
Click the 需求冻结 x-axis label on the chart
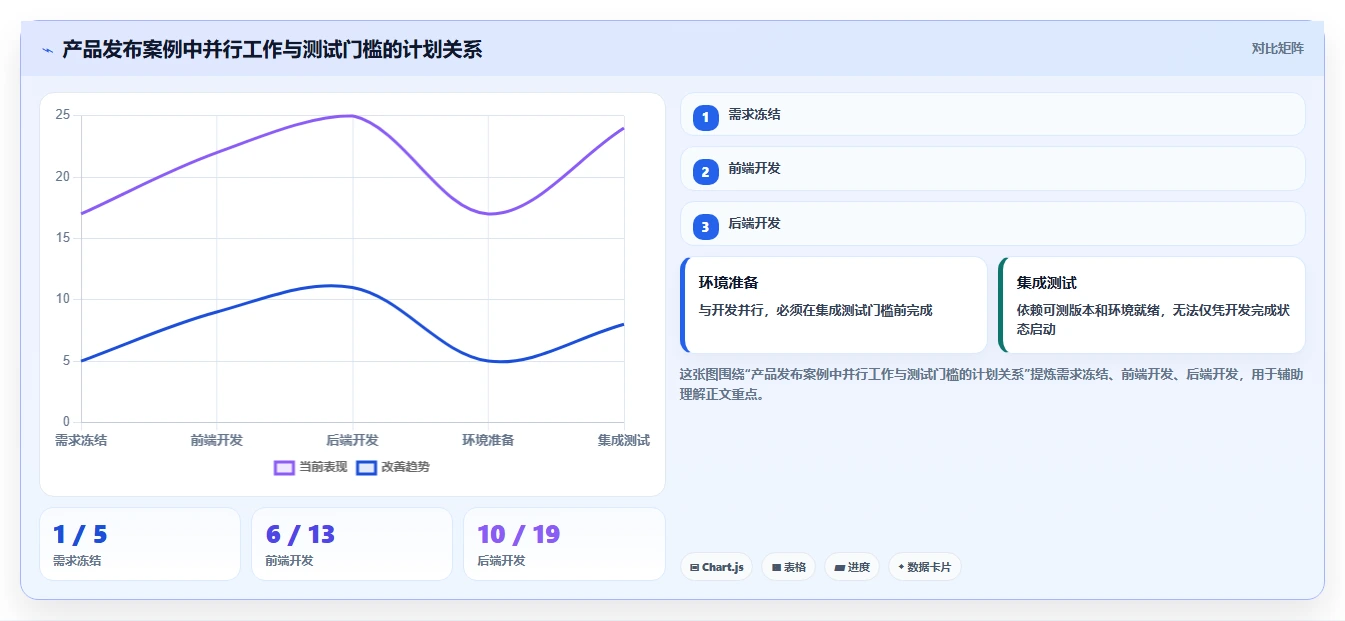(81, 440)
